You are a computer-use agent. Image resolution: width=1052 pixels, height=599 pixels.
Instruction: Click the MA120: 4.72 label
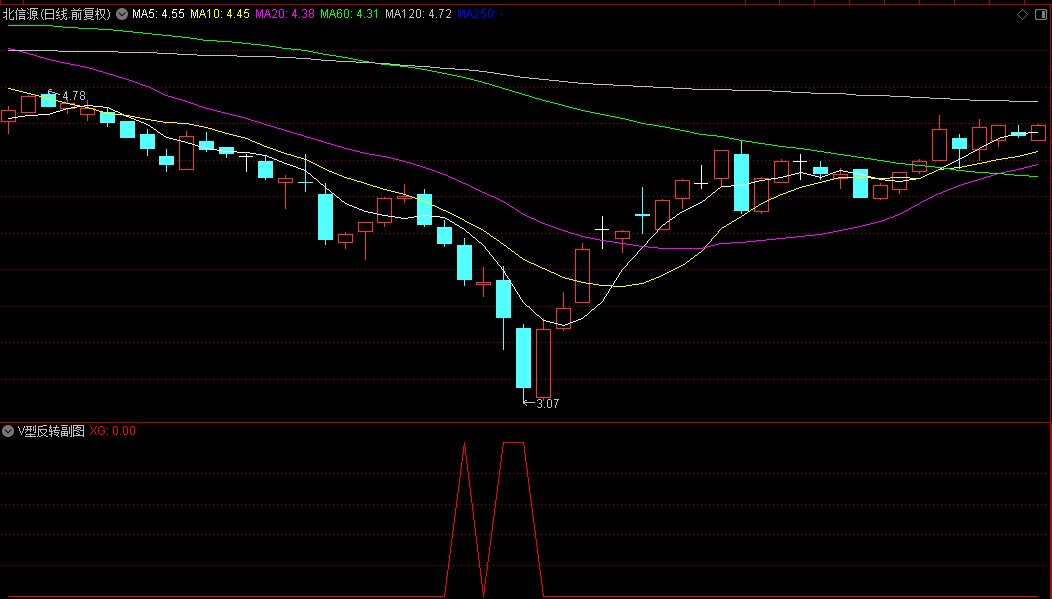click(418, 14)
